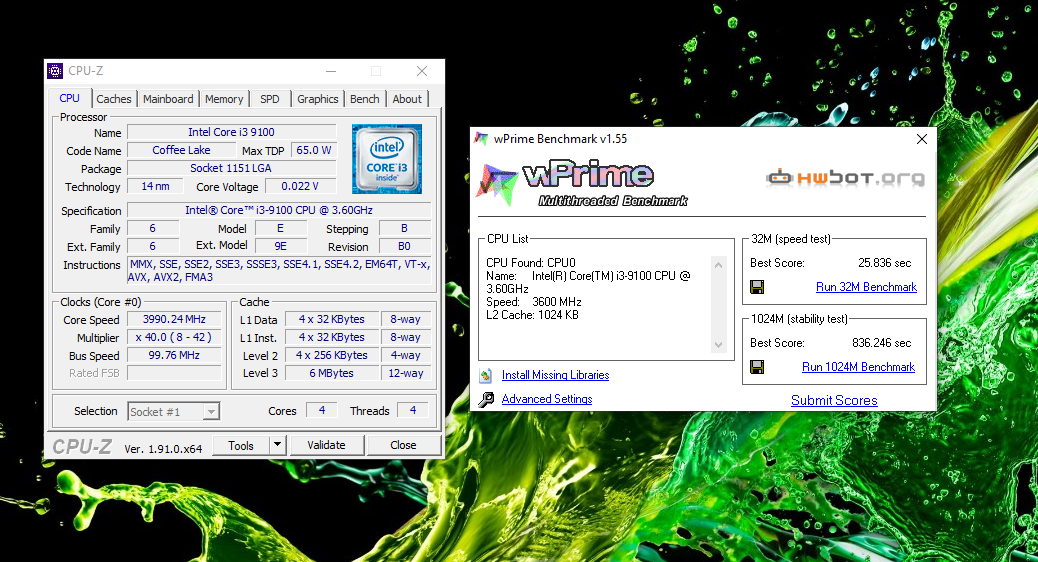This screenshot has width=1038, height=562.
Task: Select the CPU tab in CPU-Z
Action: tap(70, 98)
